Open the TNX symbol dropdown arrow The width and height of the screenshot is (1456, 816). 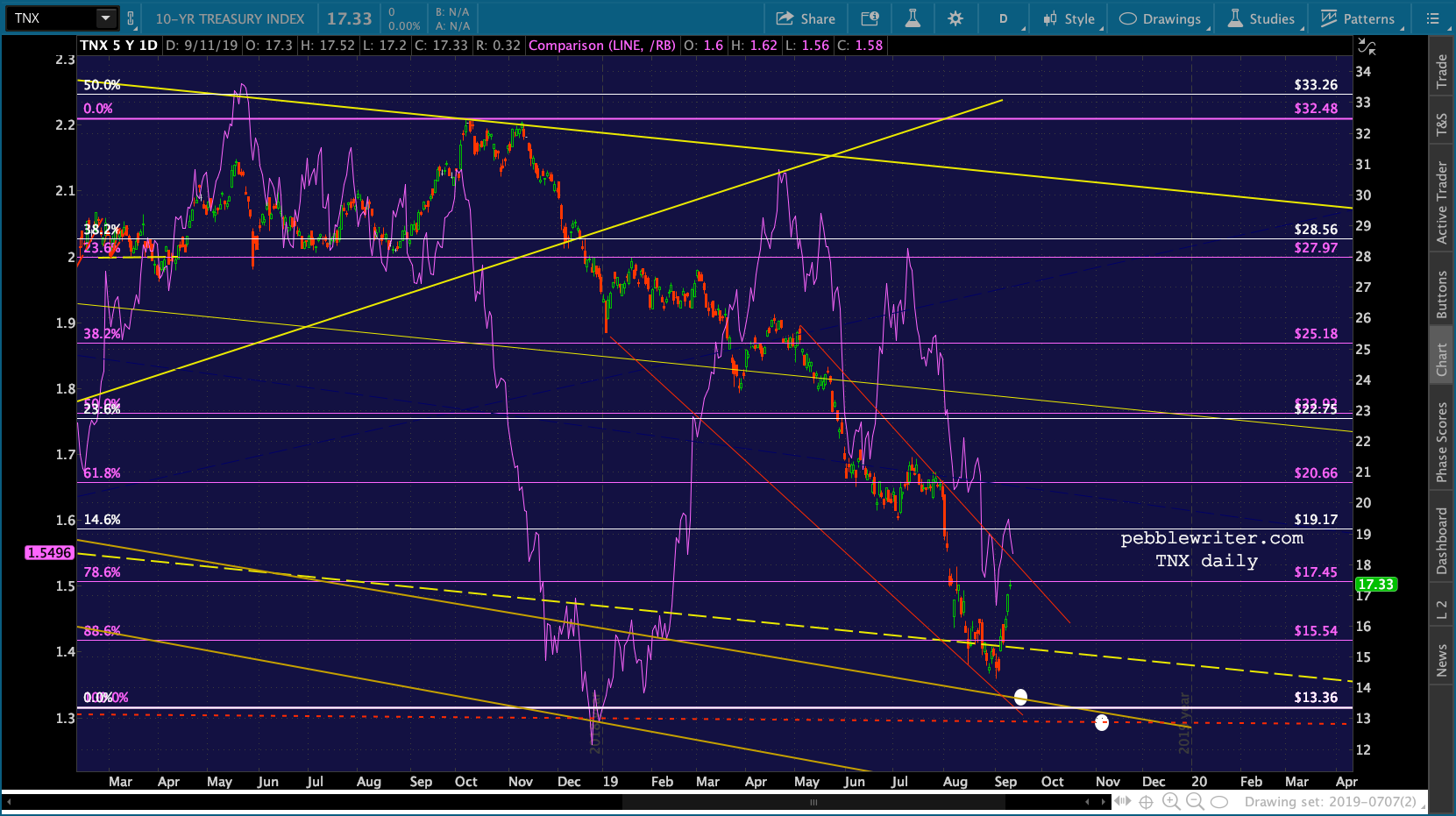point(105,18)
